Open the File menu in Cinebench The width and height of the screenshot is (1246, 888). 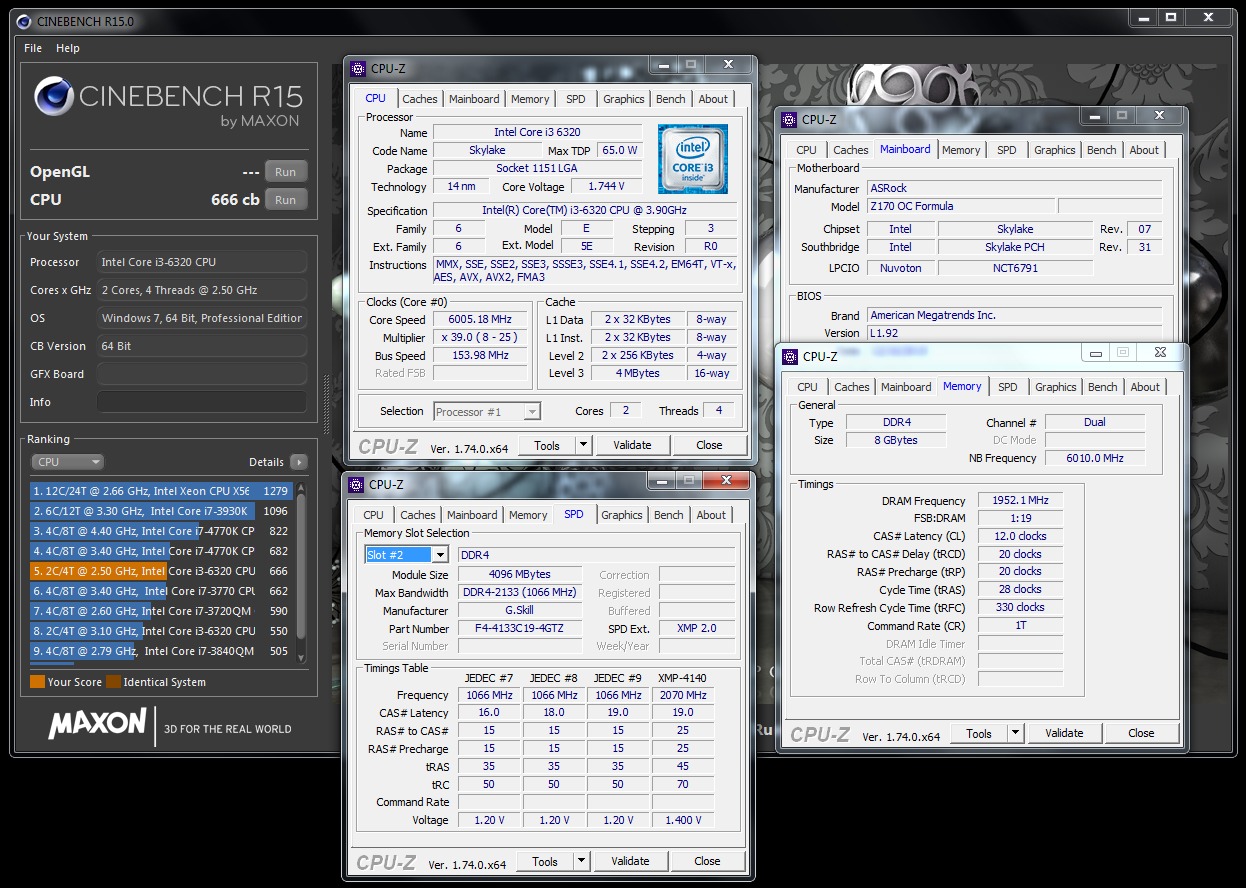[33, 48]
